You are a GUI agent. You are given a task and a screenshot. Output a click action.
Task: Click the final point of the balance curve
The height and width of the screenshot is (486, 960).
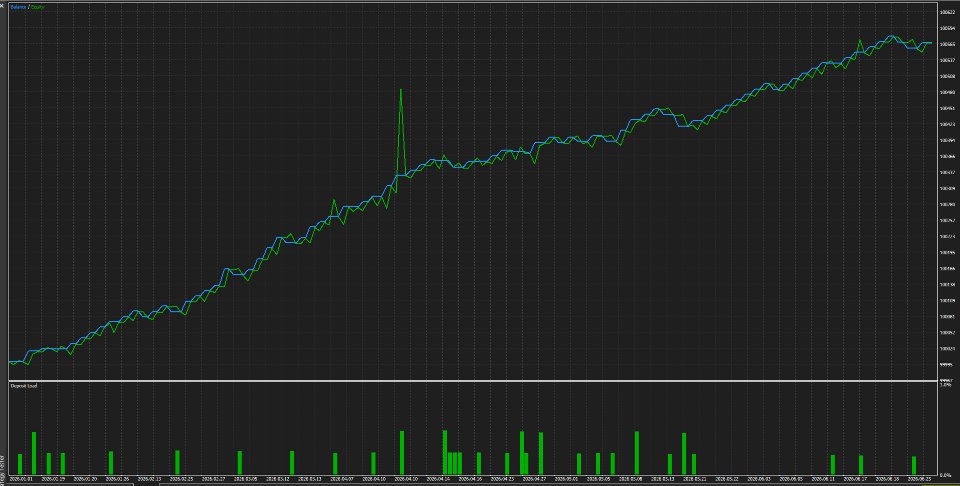pyautogui.click(x=931, y=43)
